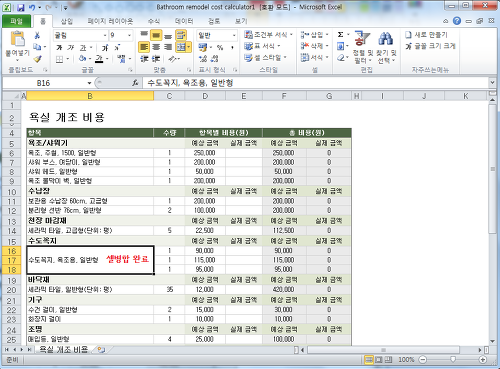Toggle Italic formatting
The image size is (500, 369).
coord(71,47)
